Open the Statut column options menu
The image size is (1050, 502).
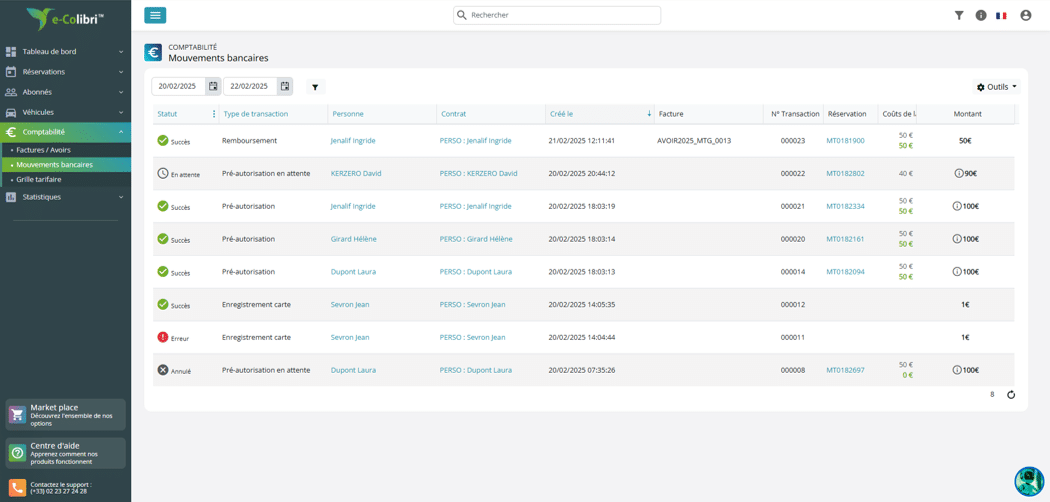[214, 114]
